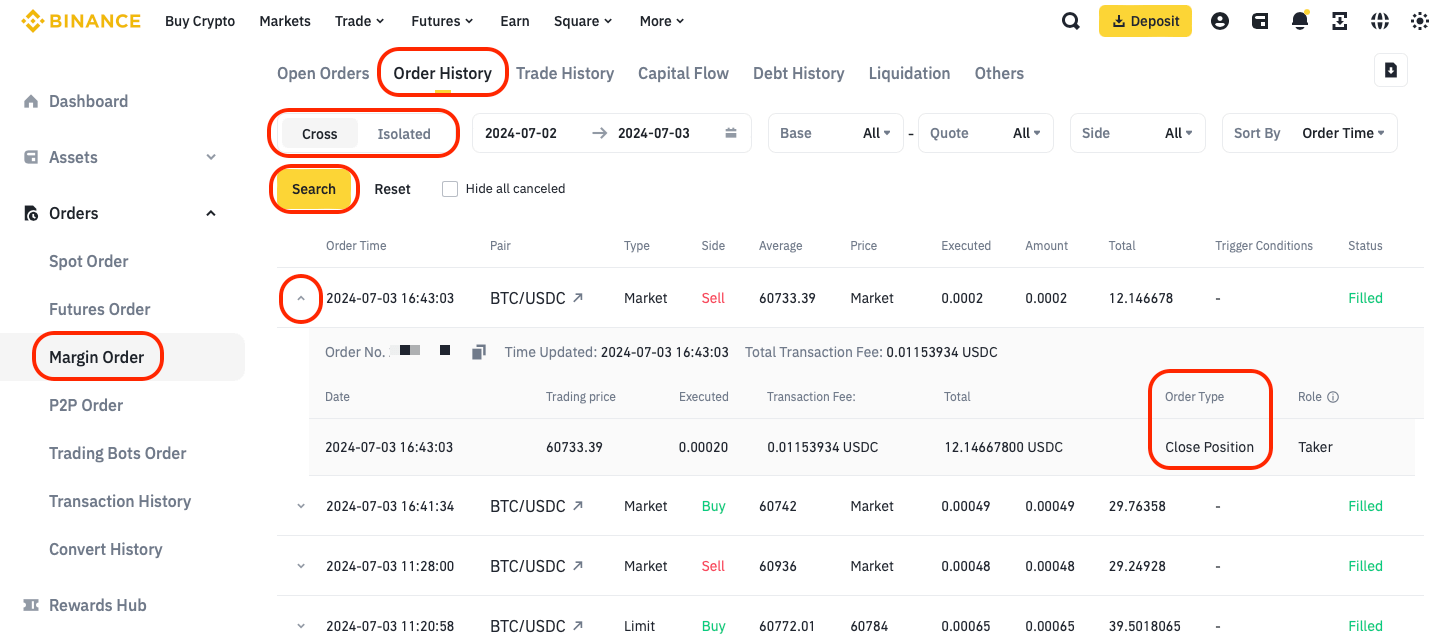The height and width of the screenshot is (641, 1435).
Task: Open Markets in top navigation
Action: (285, 21)
